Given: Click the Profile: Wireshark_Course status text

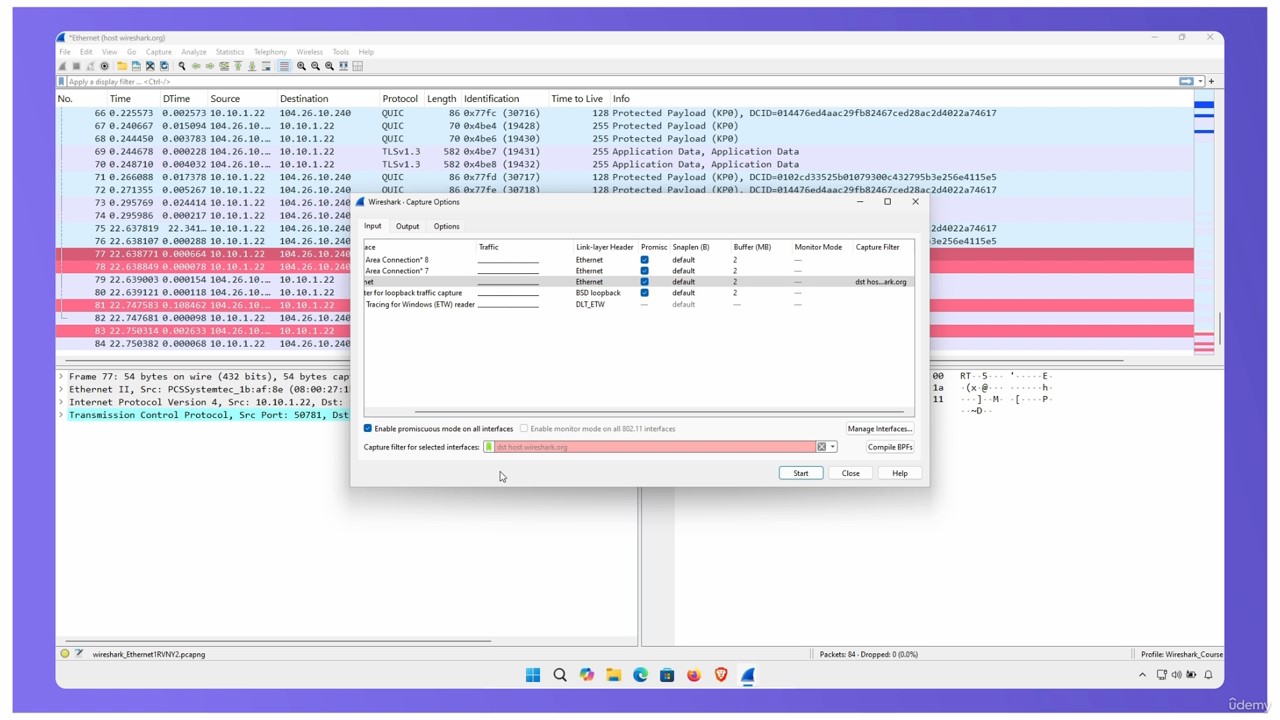Looking at the screenshot, I should (x=1182, y=654).
